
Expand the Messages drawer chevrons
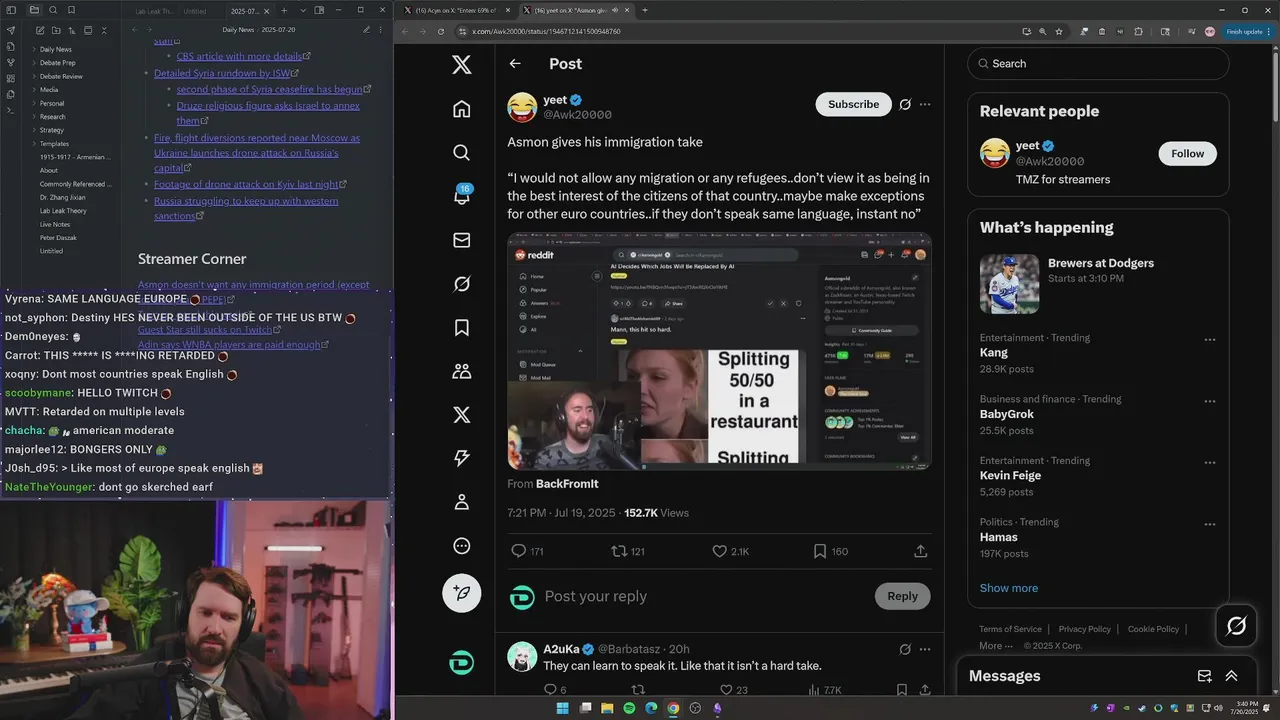click(1232, 676)
